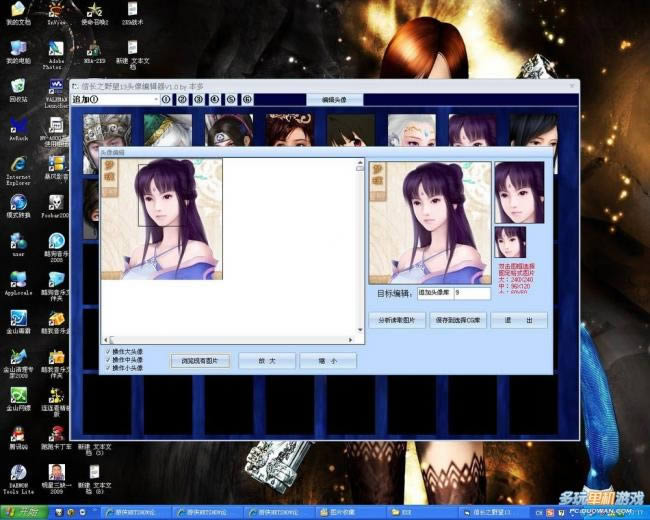The height and width of the screenshot is (520, 650).
Task: Open Internet Explorer desktop icon
Action: 18,166
